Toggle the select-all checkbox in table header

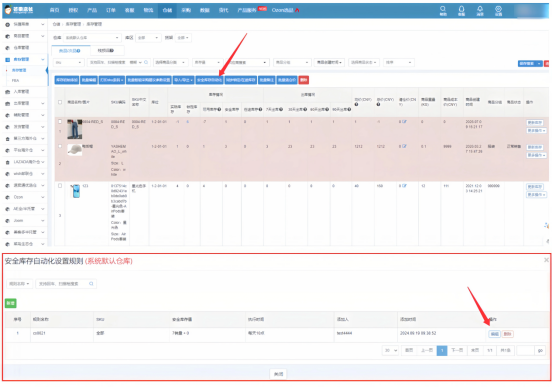60,102
